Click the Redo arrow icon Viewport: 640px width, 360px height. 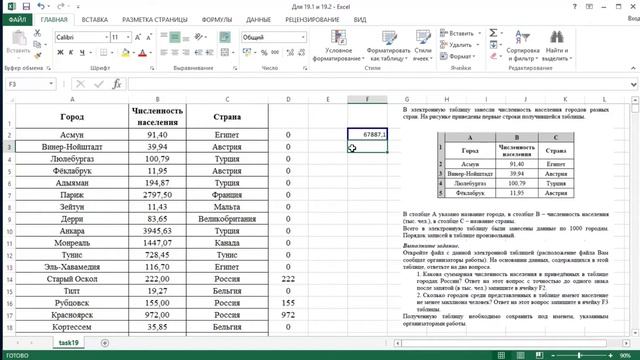[60, 6]
